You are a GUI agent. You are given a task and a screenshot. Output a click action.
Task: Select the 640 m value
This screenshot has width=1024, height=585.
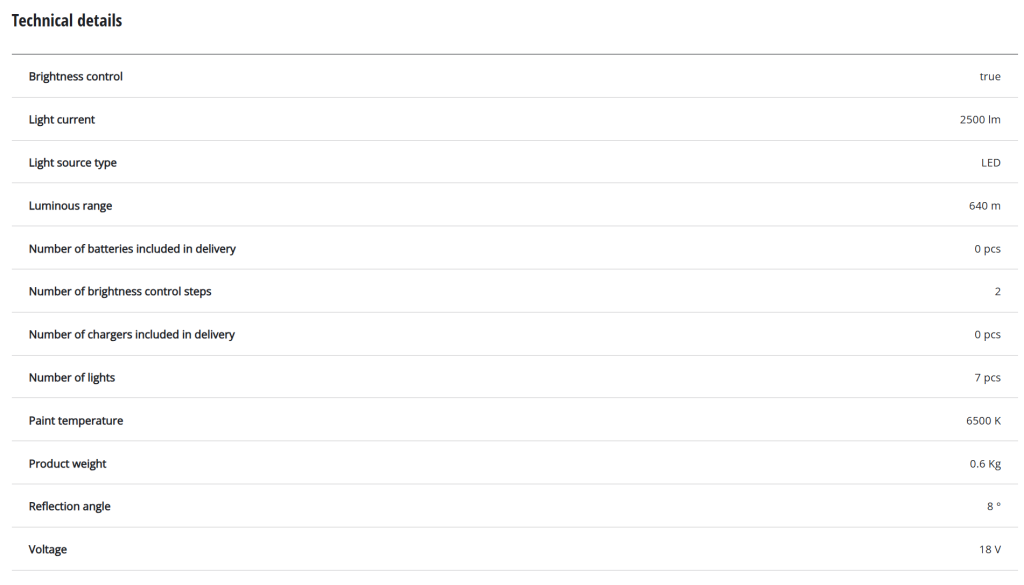click(984, 206)
